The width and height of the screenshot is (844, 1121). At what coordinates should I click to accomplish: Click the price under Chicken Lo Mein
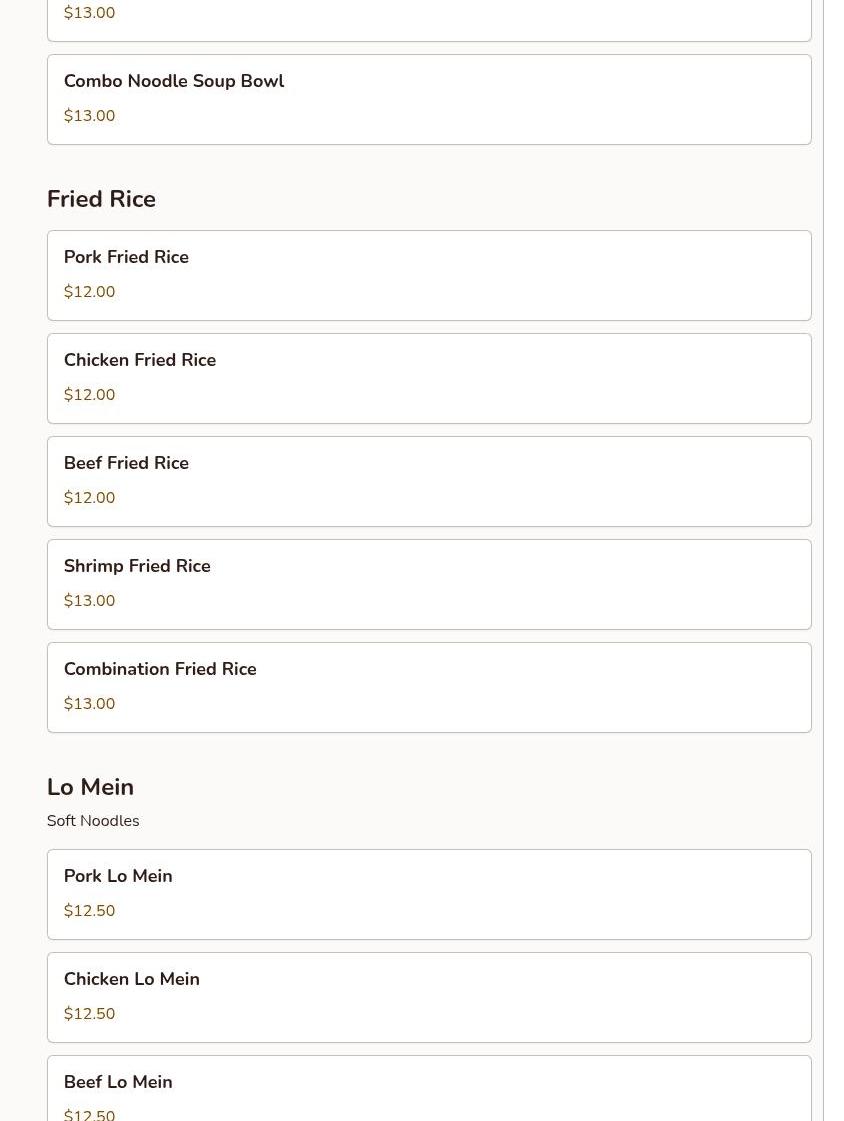coord(89,1014)
